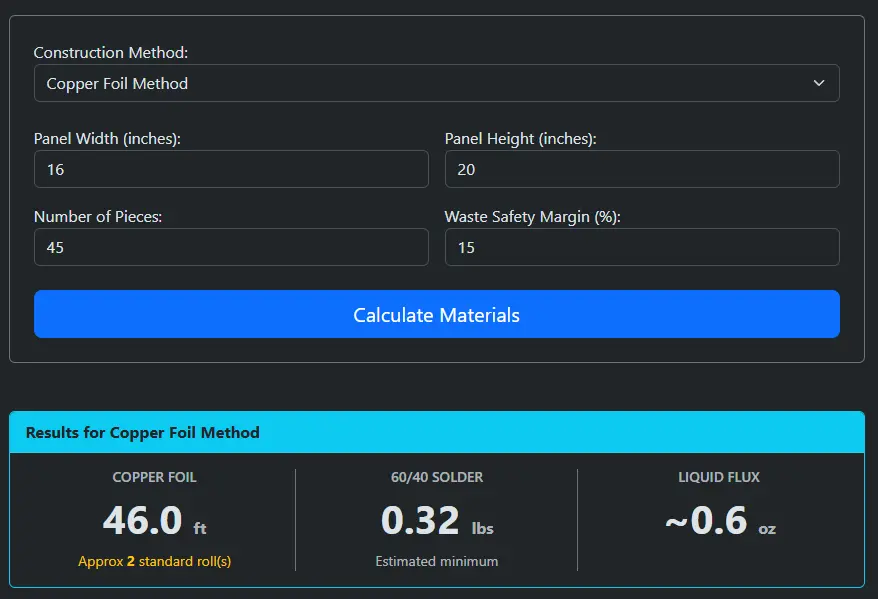Click the Panel Width input field
The width and height of the screenshot is (878, 599).
231,169
